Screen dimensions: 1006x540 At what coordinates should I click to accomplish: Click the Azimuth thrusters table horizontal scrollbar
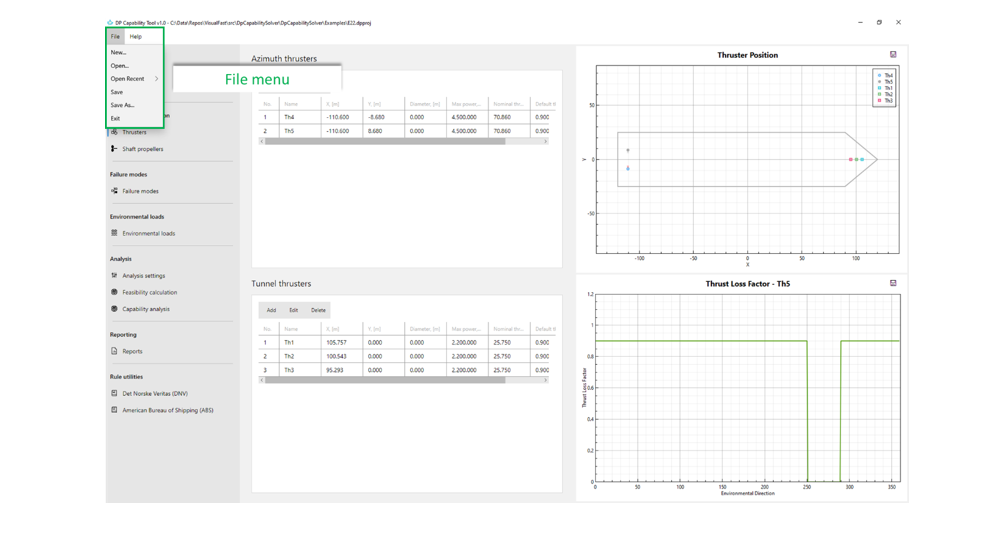(385, 142)
